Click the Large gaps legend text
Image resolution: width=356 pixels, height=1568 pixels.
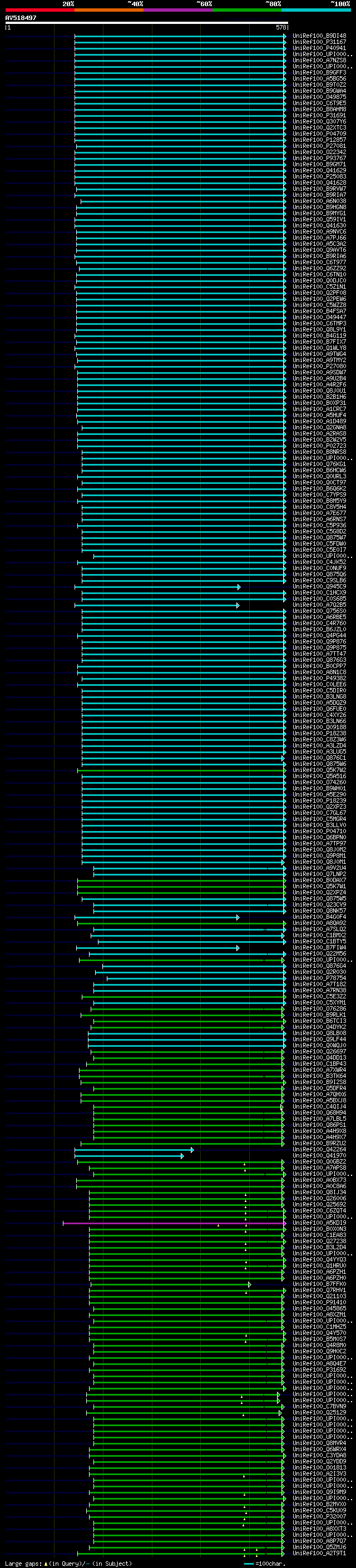68,1564
